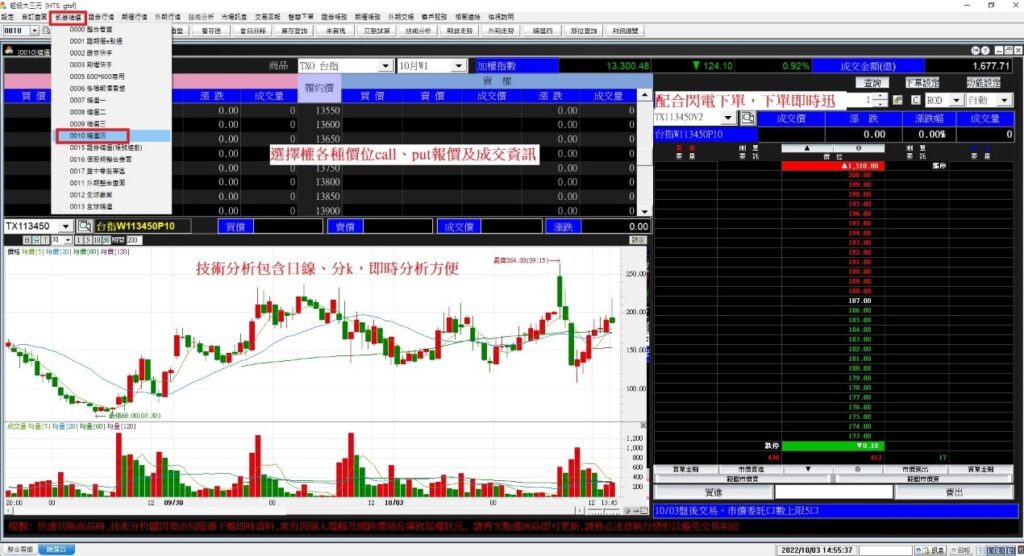Click the circle button below the price ladder
1024x556 pixels.
point(857,469)
